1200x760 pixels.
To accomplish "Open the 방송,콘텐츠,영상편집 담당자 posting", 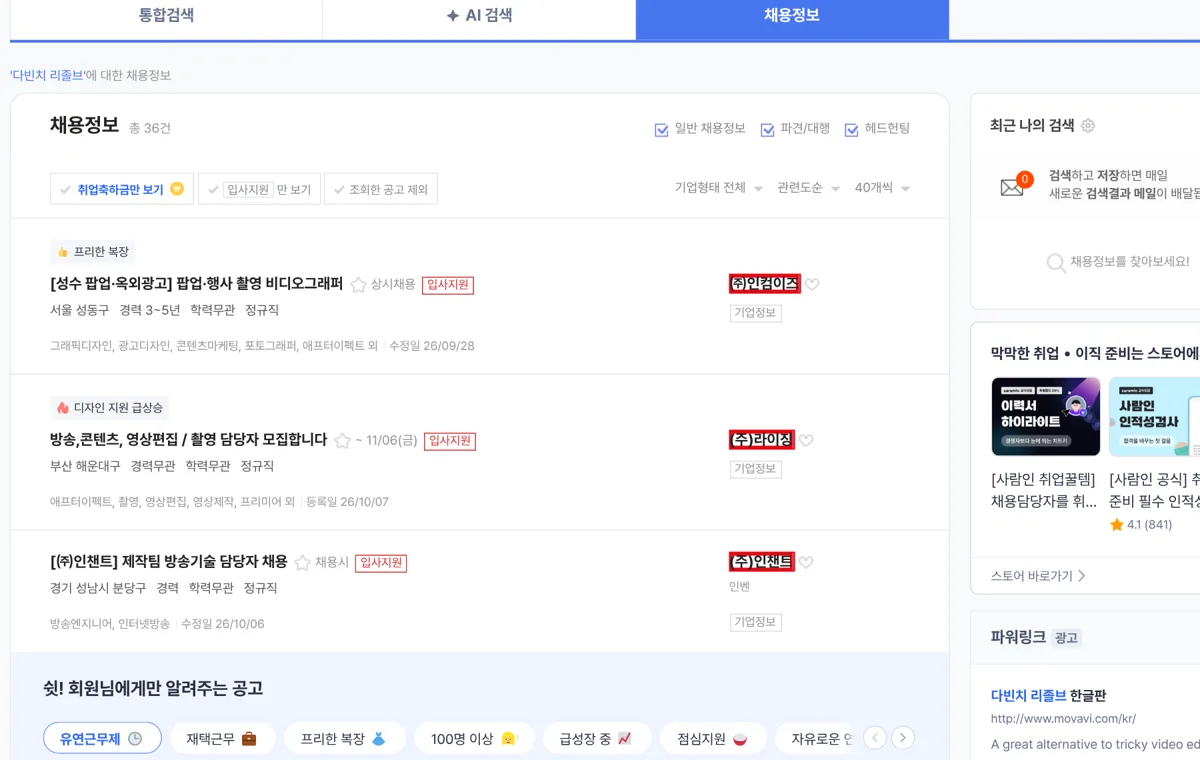I will [188, 440].
